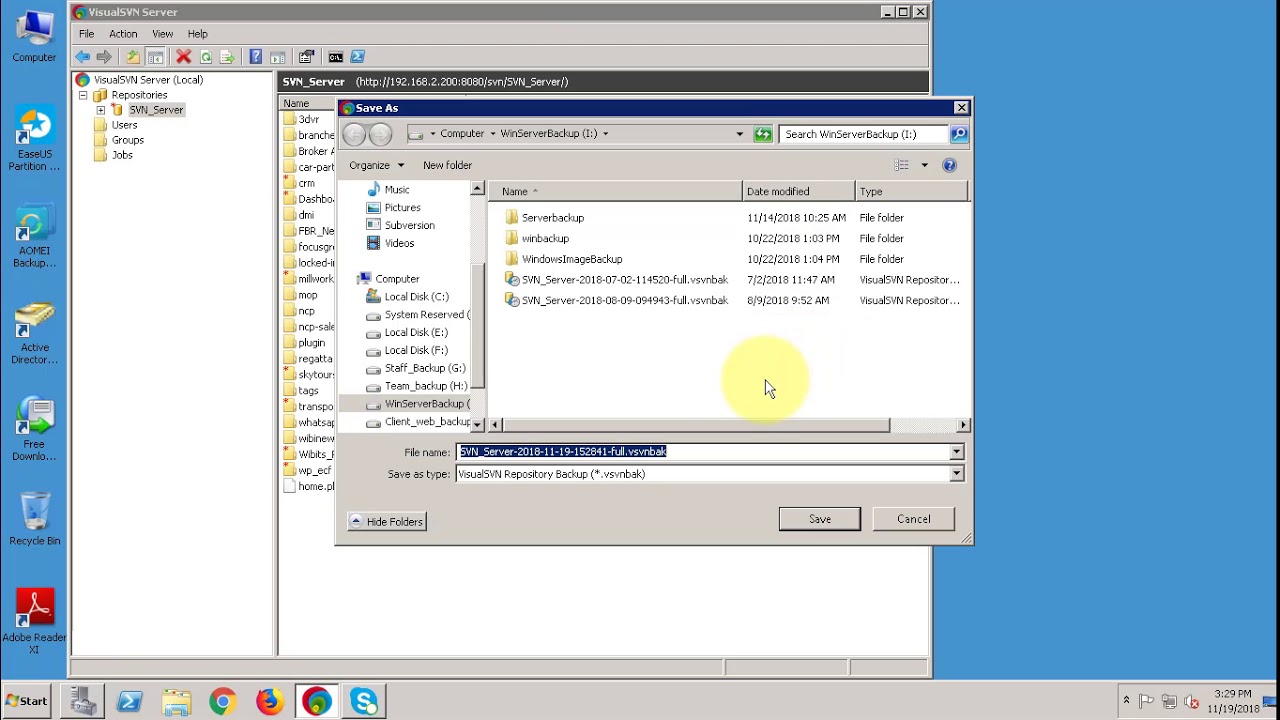Select the Users node in the VisualSVN tree

tap(116, 125)
